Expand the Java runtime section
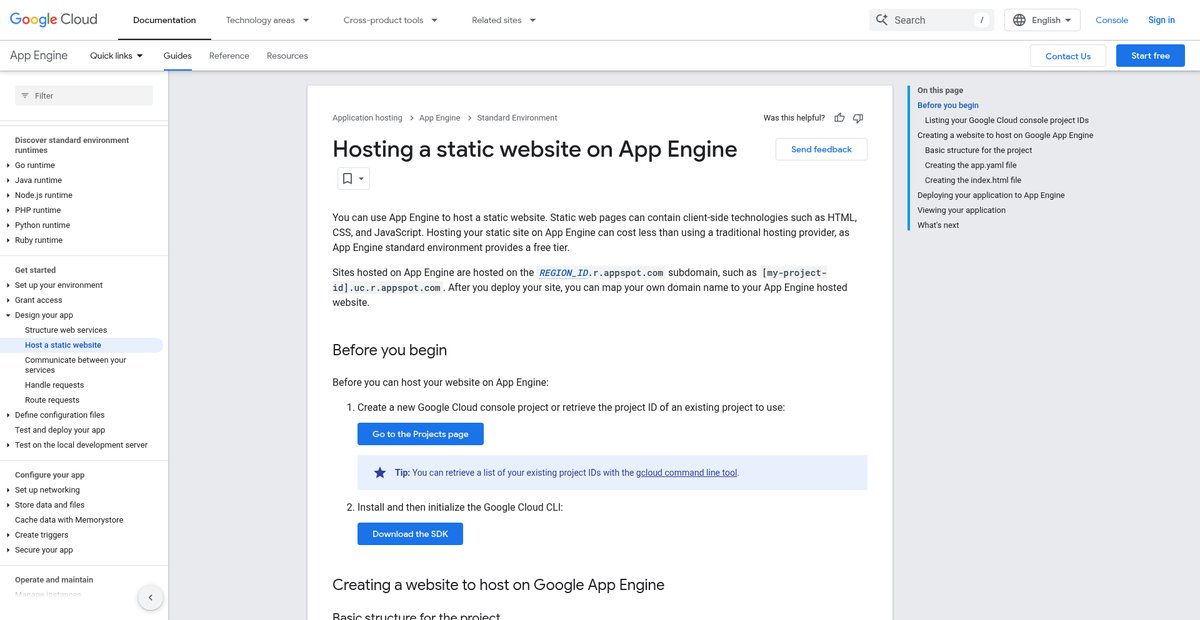Viewport: 1200px width, 620px height. tap(9, 180)
